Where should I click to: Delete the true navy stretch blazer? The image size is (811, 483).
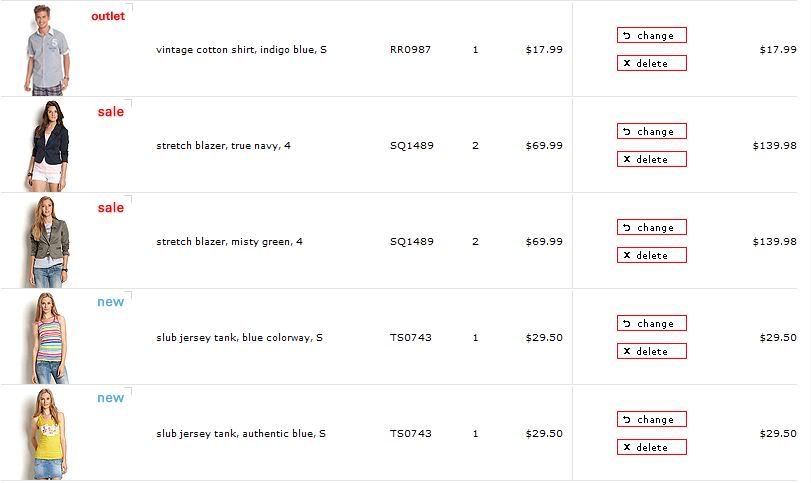[652, 159]
